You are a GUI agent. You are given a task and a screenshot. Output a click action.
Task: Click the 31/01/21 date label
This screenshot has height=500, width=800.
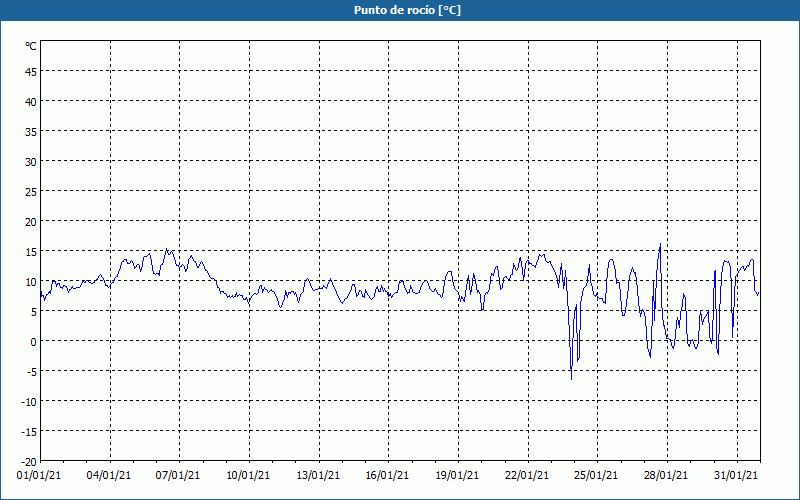(736, 476)
